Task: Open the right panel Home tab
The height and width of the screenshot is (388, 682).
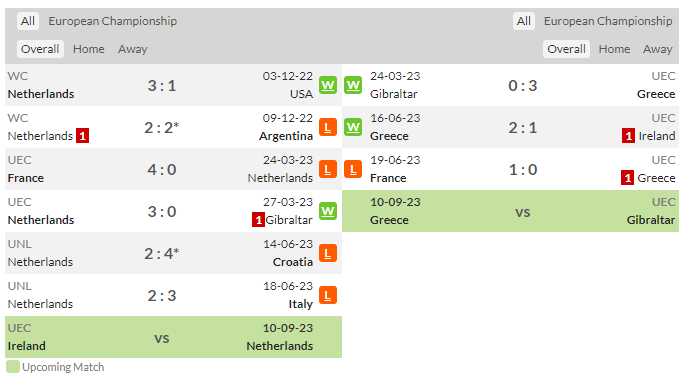Action: tap(614, 49)
